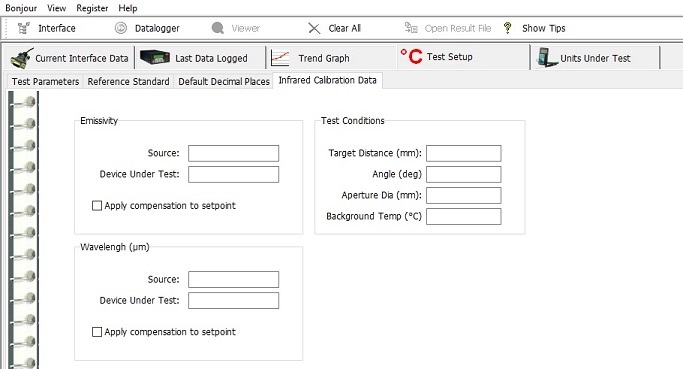Switch to Last Data Logged tab
The width and height of the screenshot is (683, 369).
[x=200, y=58]
